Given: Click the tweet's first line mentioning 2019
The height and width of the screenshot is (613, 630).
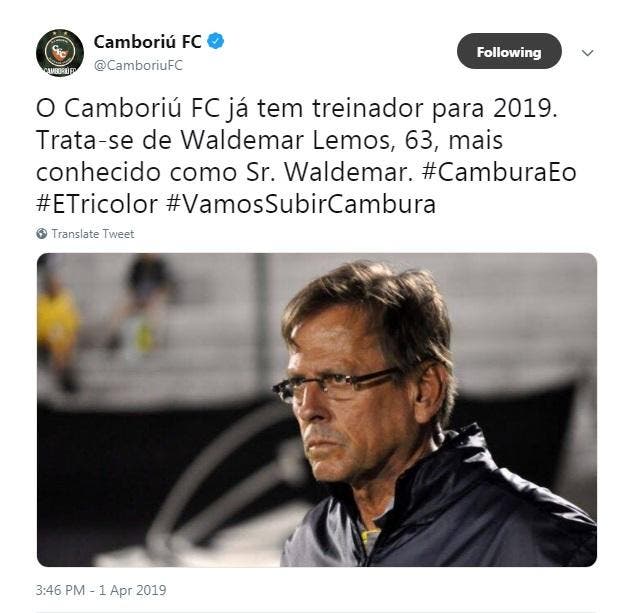Looking at the screenshot, I should click(x=297, y=108).
